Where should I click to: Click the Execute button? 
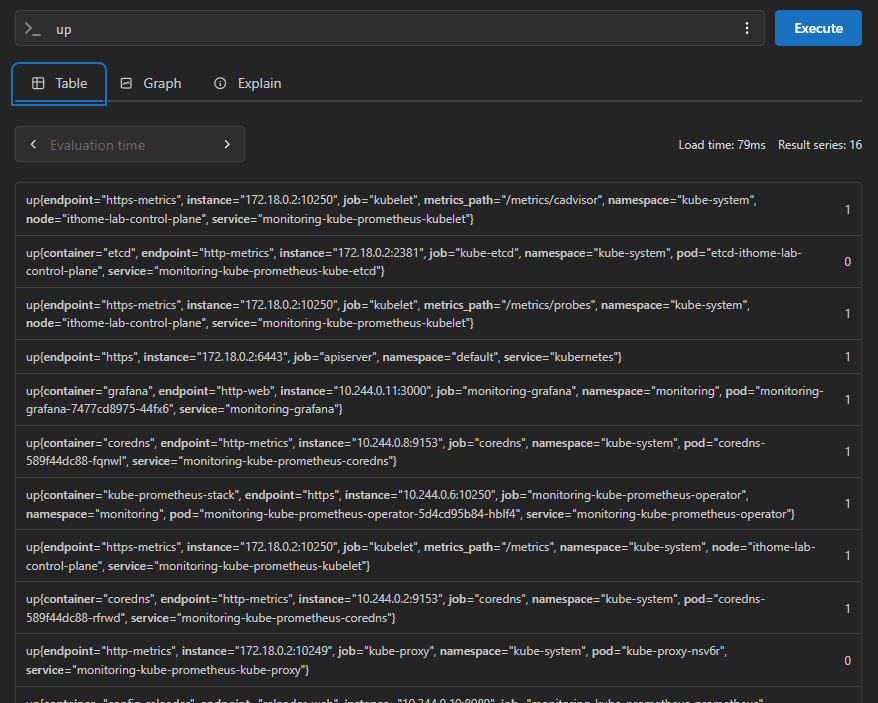[x=818, y=28]
